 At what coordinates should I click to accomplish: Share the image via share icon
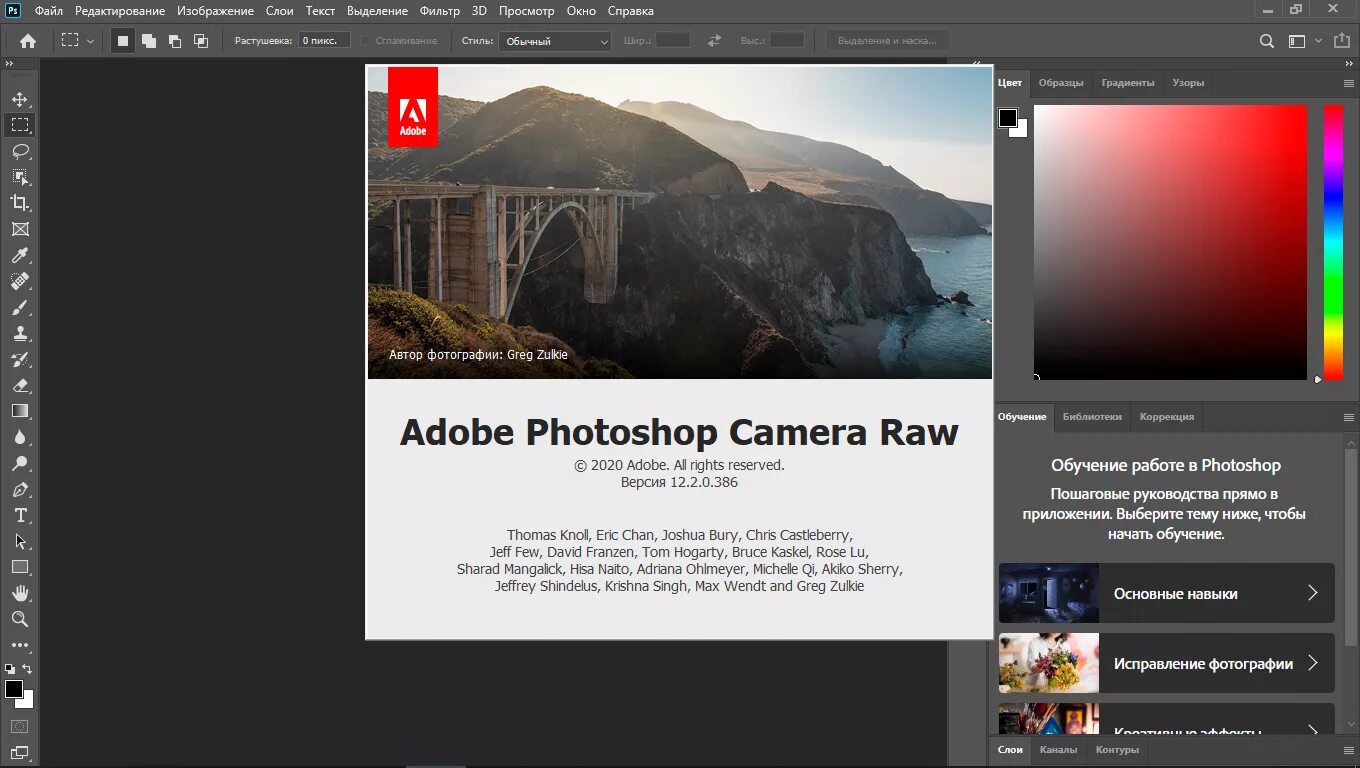pyautogui.click(x=1341, y=41)
